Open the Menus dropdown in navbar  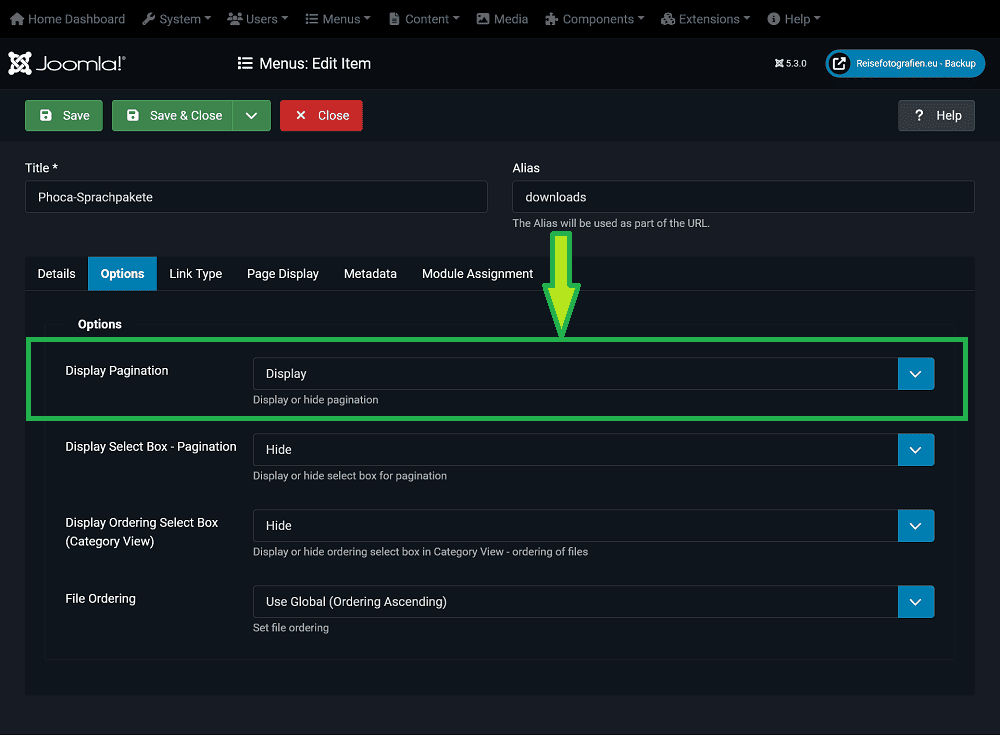pyautogui.click(x=338, y=19)
